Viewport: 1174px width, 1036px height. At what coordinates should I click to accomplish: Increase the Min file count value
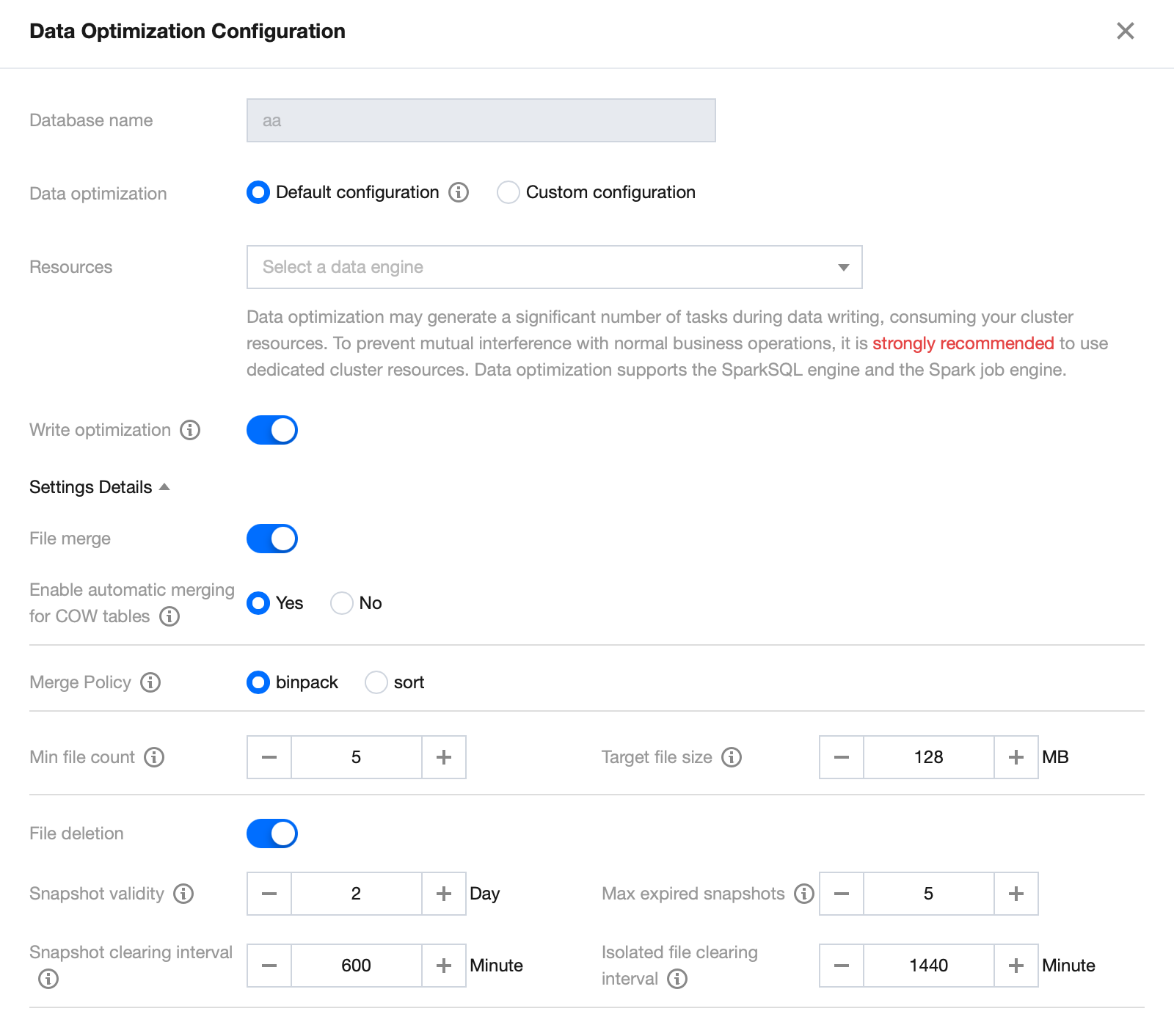444,757
